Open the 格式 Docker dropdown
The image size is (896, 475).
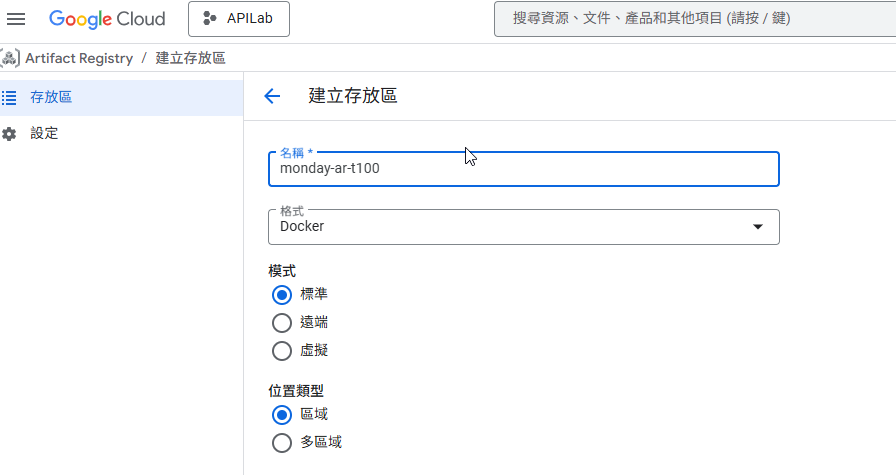click(523, 227)
